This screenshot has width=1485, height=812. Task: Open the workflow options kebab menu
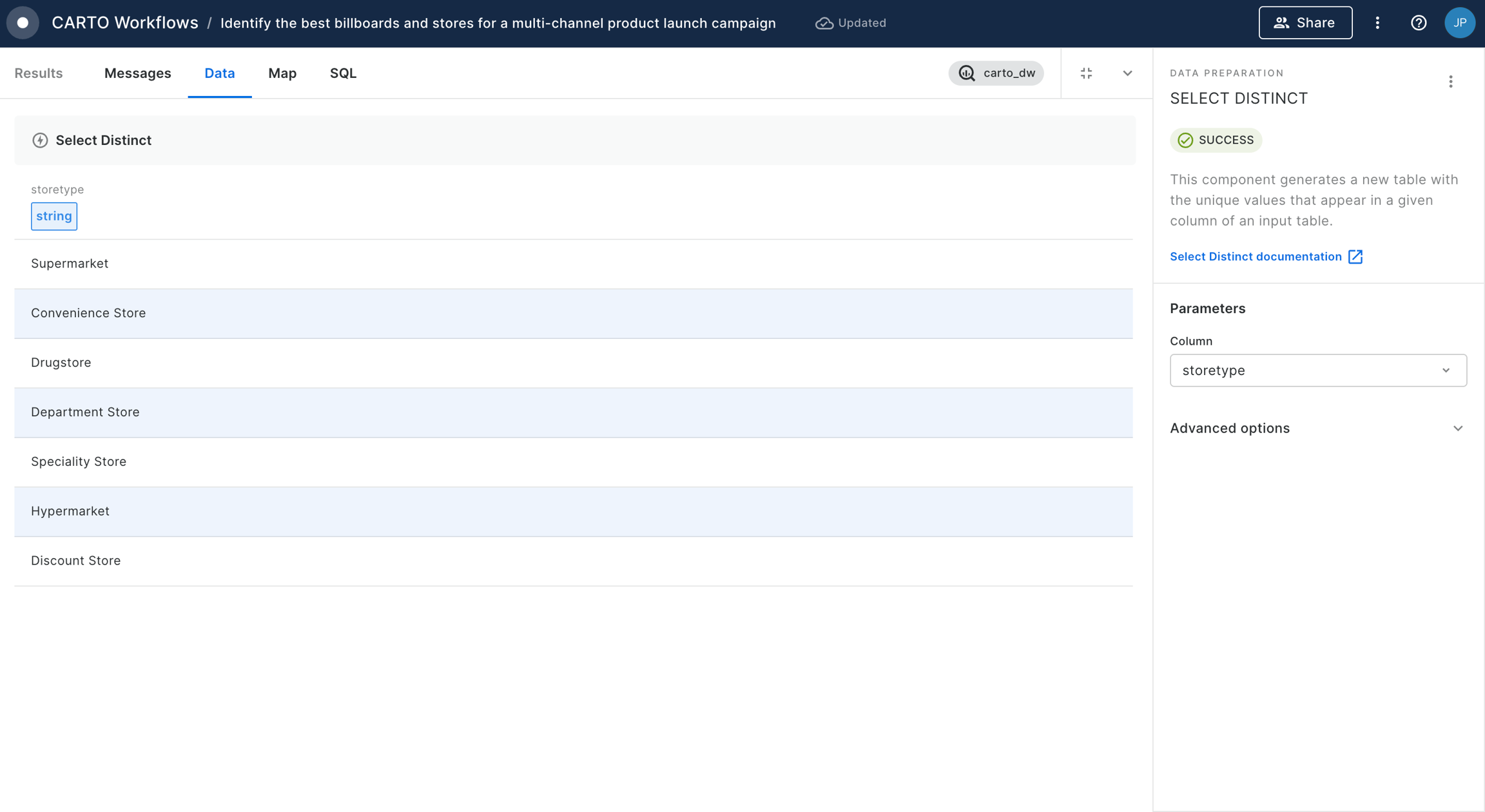tap(1377, 23)
